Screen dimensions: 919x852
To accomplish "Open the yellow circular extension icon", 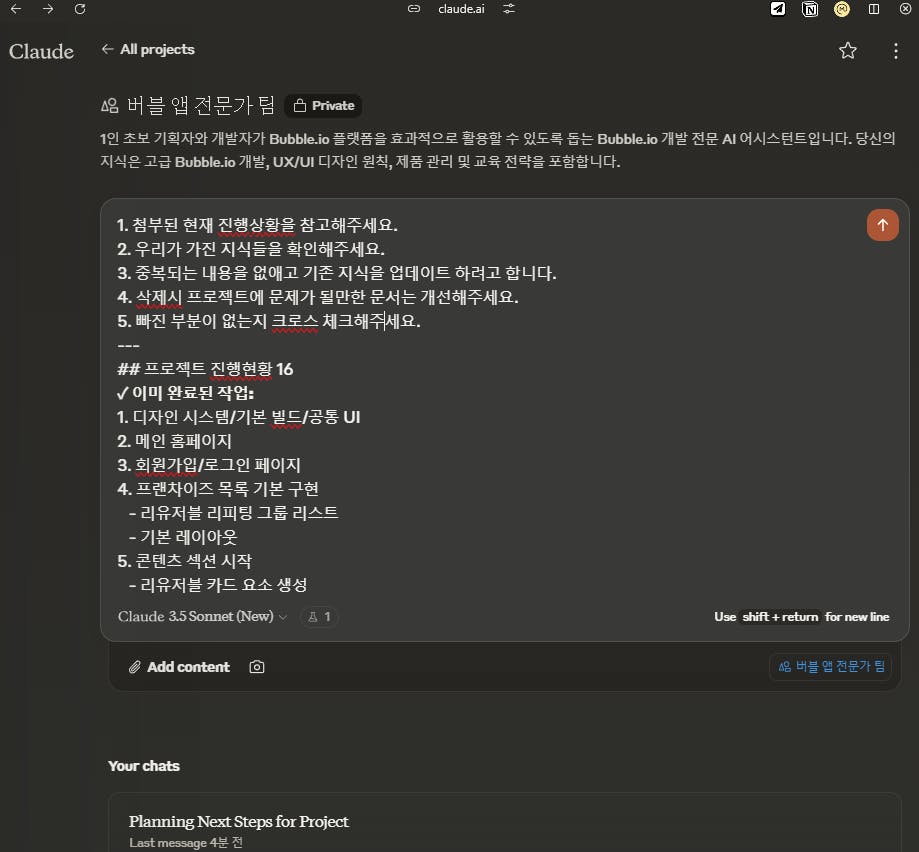I will 842,9.
